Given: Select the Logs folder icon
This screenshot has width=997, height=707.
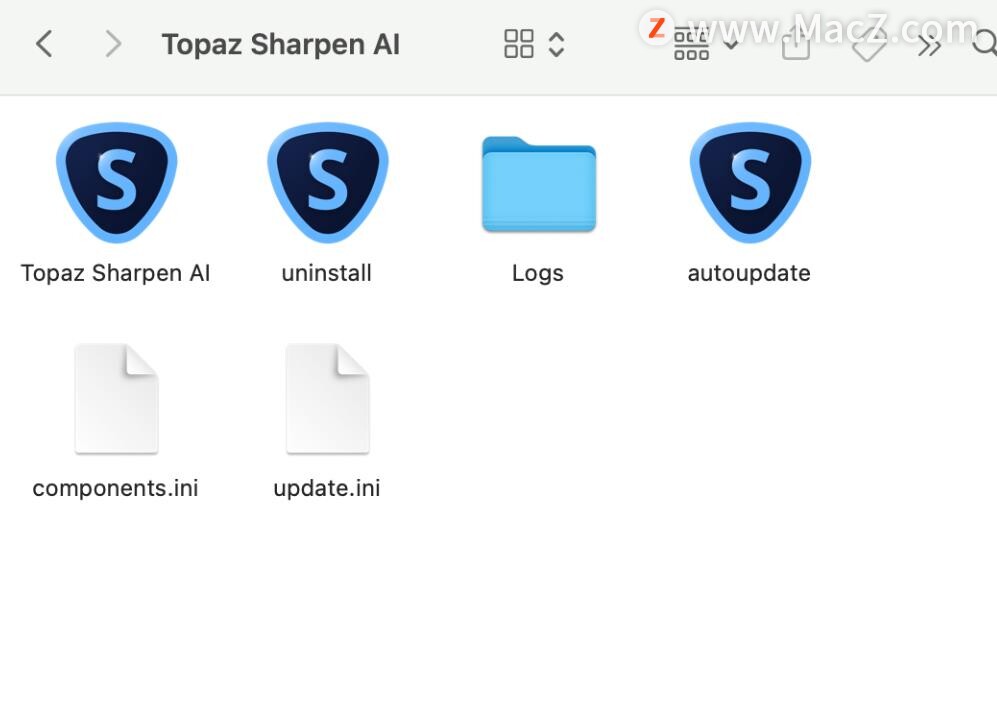Looking at the screenshot, I should (x=539, y=184).
